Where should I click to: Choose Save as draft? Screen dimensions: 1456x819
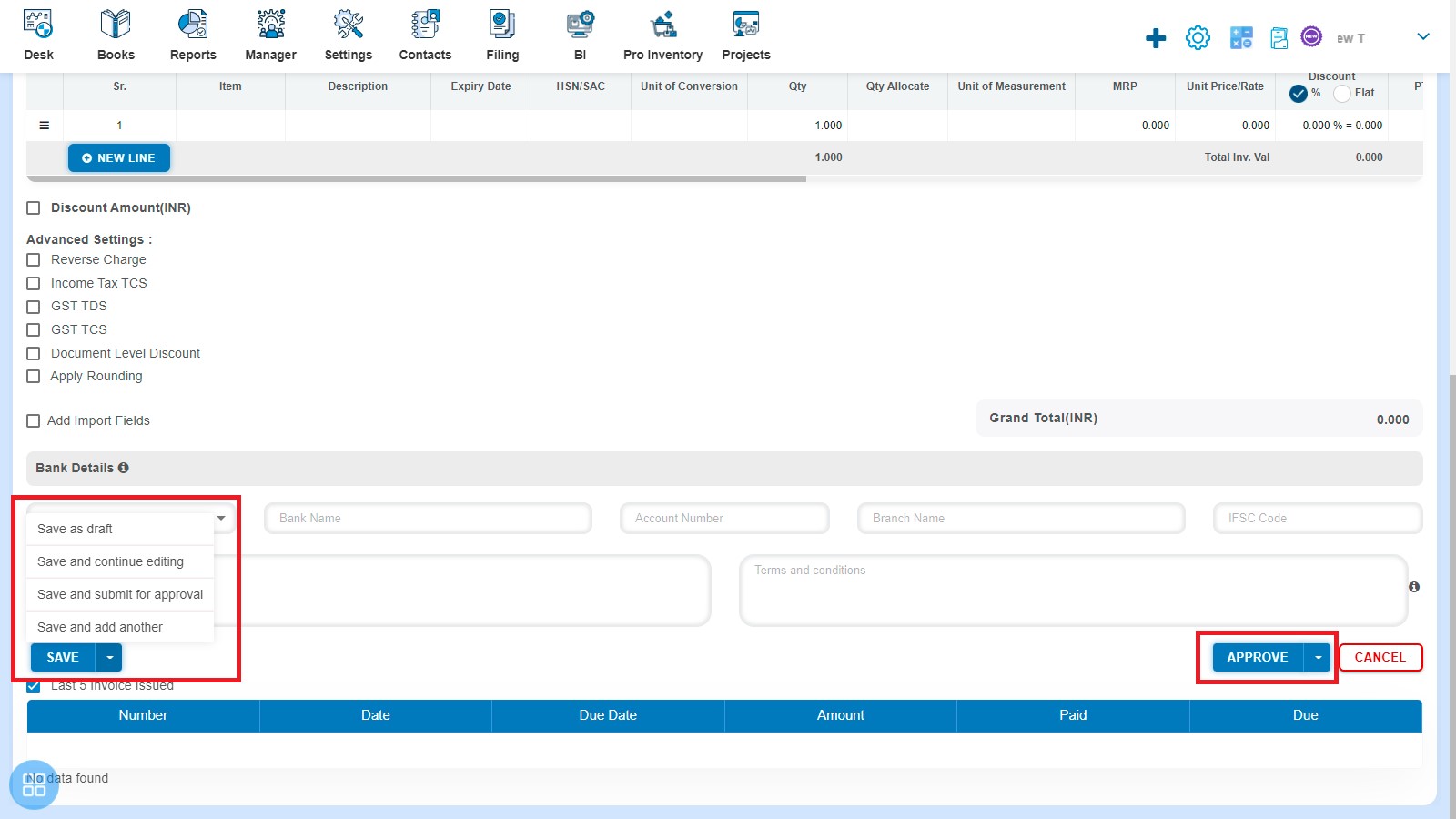(120, 529)
